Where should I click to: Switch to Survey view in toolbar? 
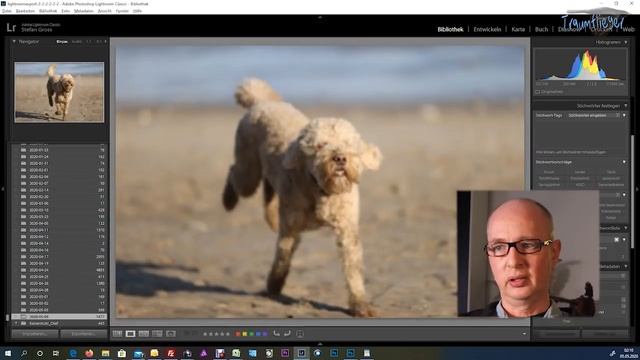pos(157,334)
